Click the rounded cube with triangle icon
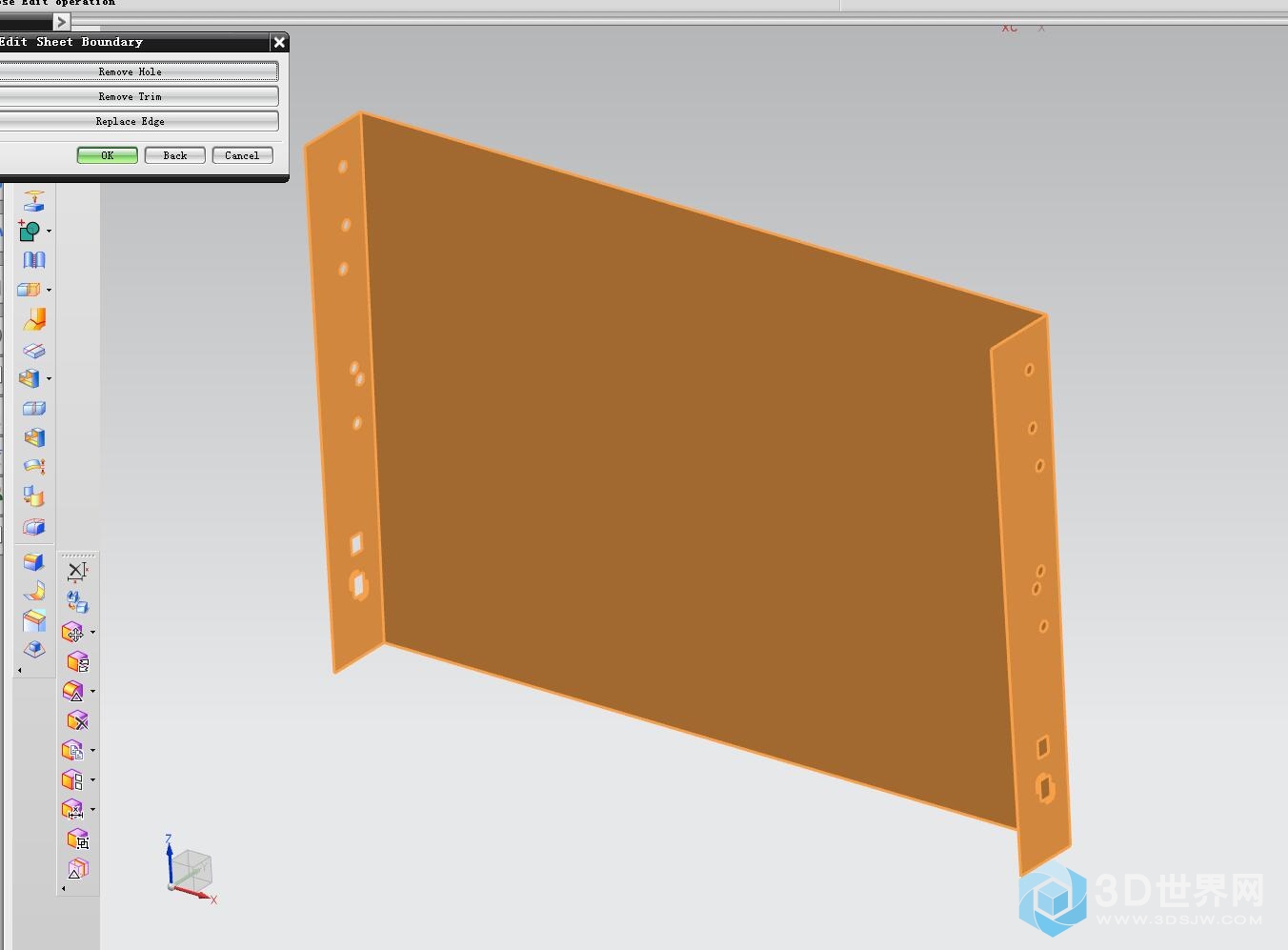Screen dimensions: 1288x950 coord(73,691)
